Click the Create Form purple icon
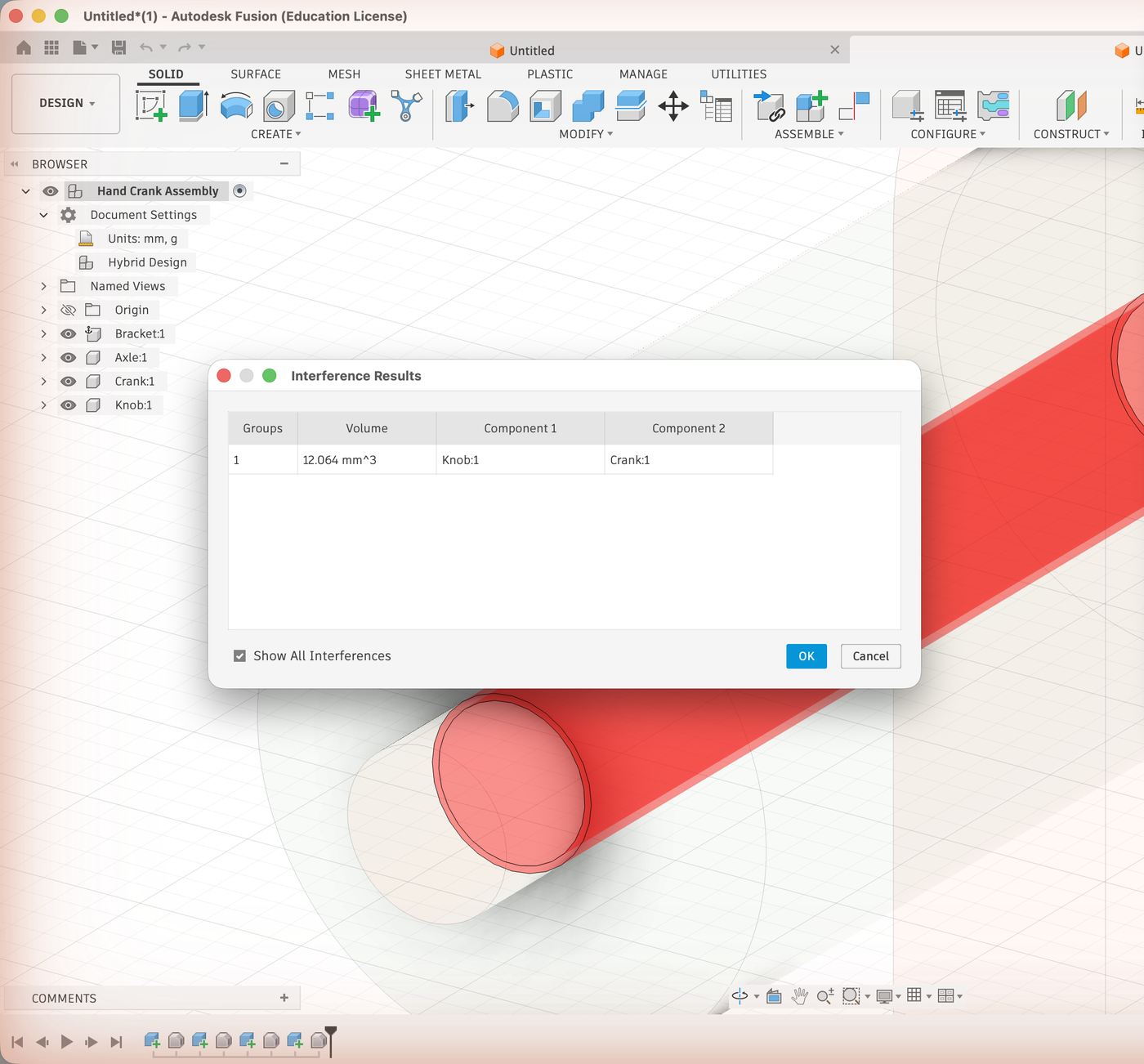This screenshot has height=1064, width=1144. pos(363,106)
